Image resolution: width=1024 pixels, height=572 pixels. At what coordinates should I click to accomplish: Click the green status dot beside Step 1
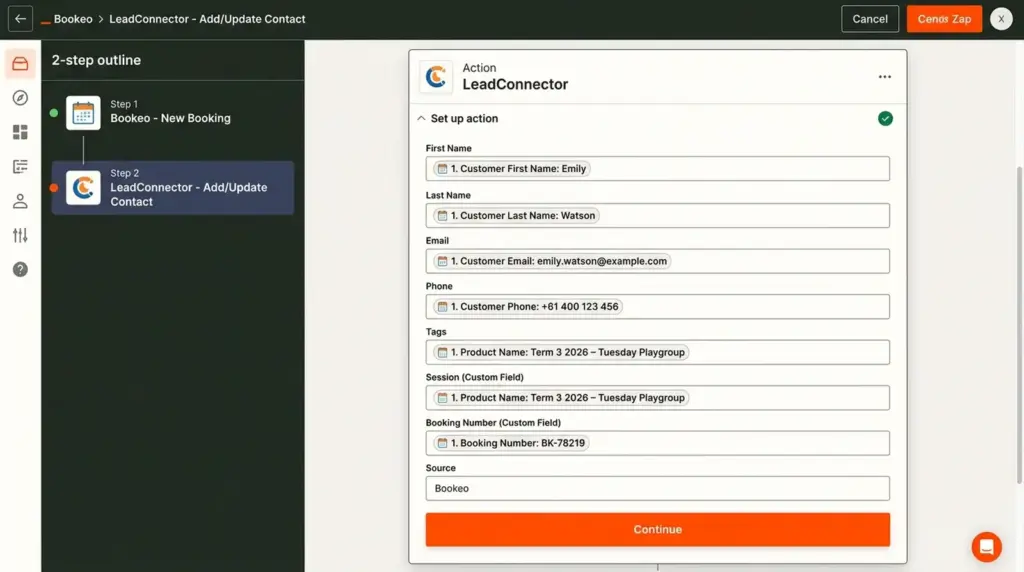54,113
